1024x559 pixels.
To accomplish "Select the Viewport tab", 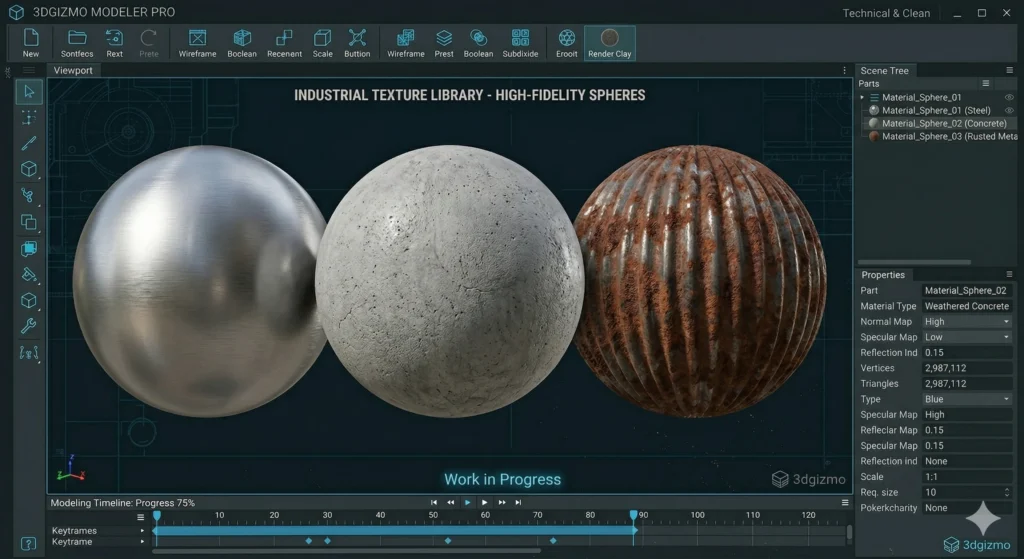I will pyautogui.click(x=73, y=70).
